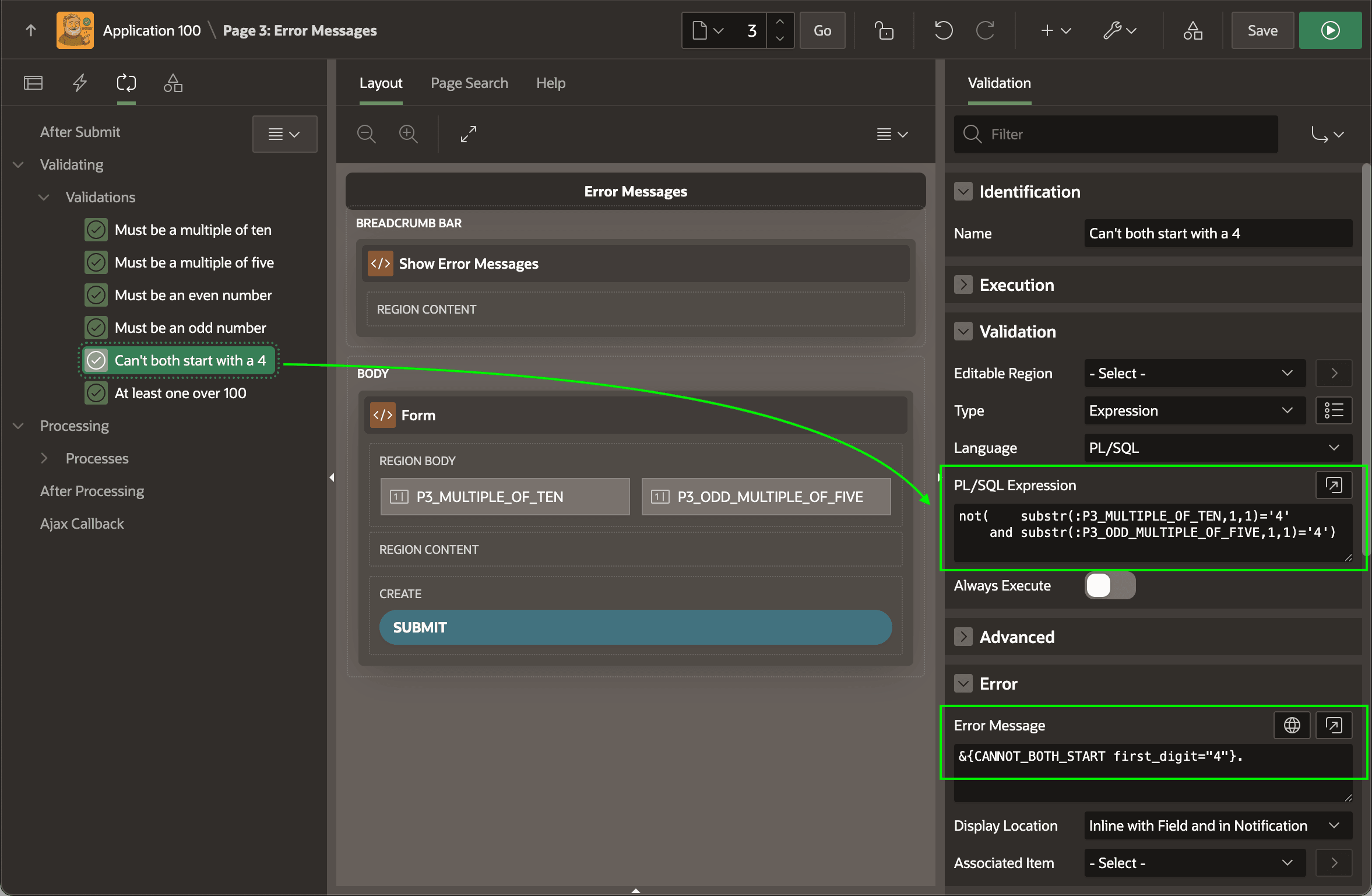Screen dimensions: 1372x896
Task: Open the Display Location dropdown
Action: tap(1218, 825)
